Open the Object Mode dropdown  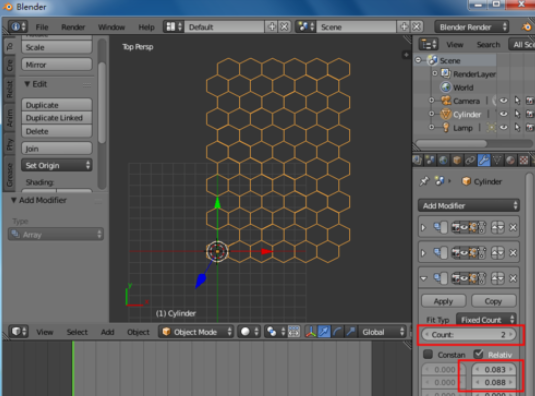[196, 332]
